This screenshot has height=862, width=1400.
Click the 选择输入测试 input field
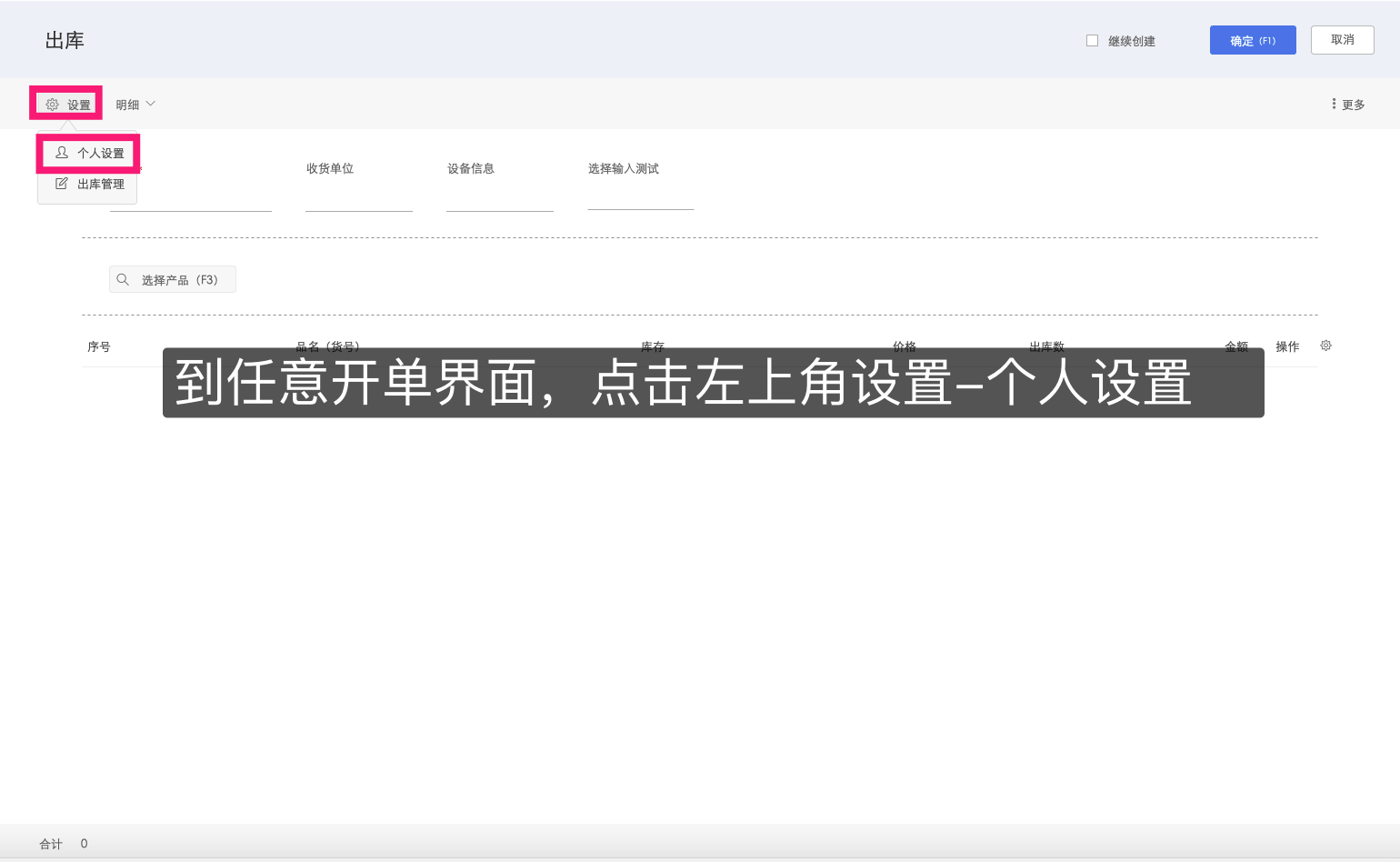tap(641, 205)
